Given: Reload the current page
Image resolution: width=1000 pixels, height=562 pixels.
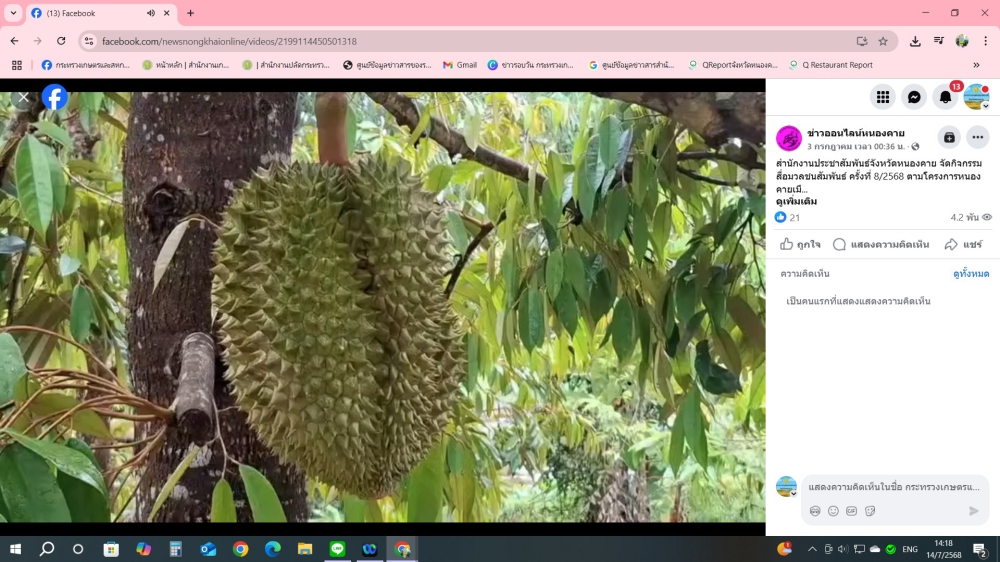Looking at the screenshot, I should coord(61,41).
